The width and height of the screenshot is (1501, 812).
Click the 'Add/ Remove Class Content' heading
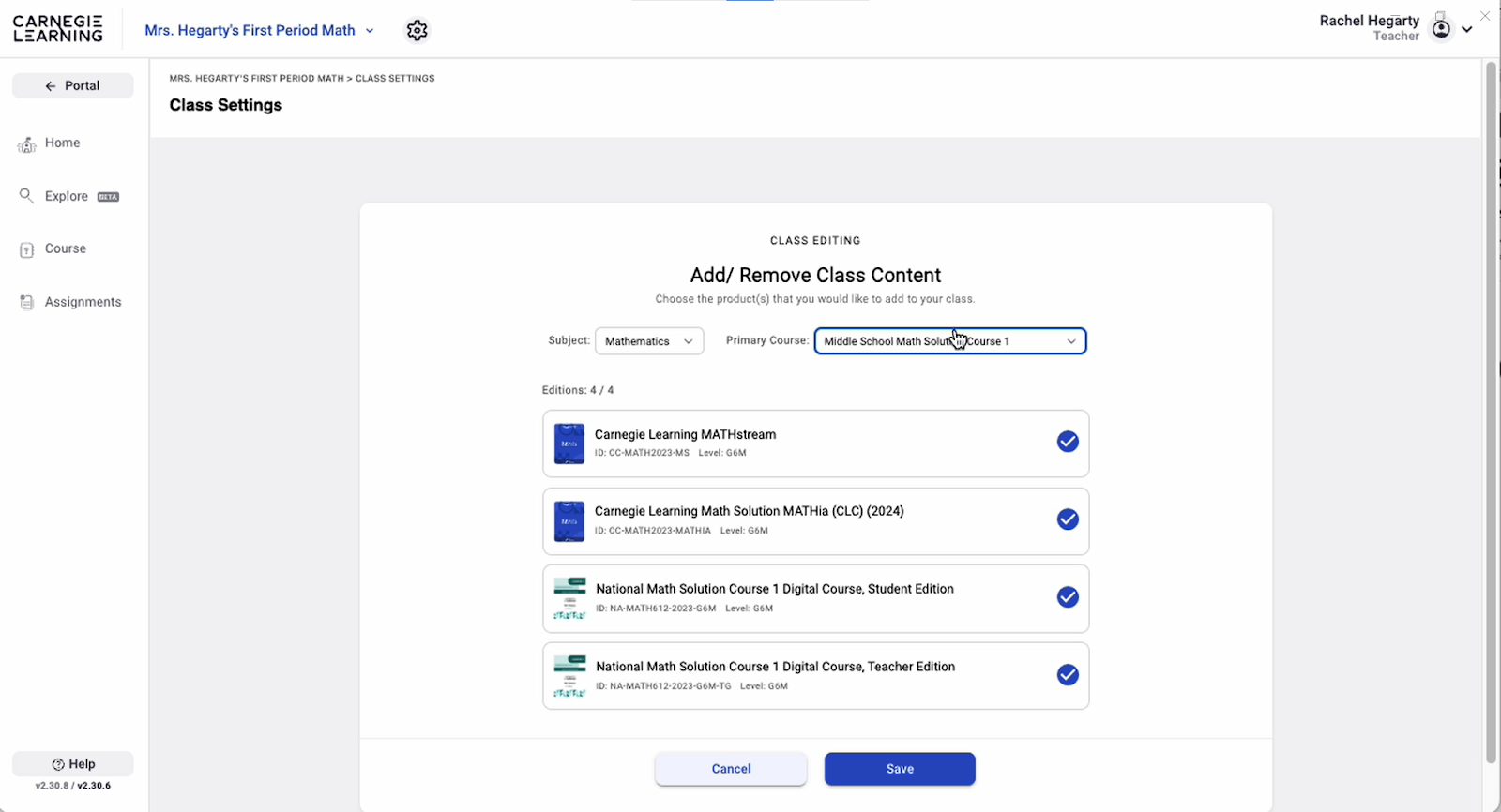tap(815, 275)
